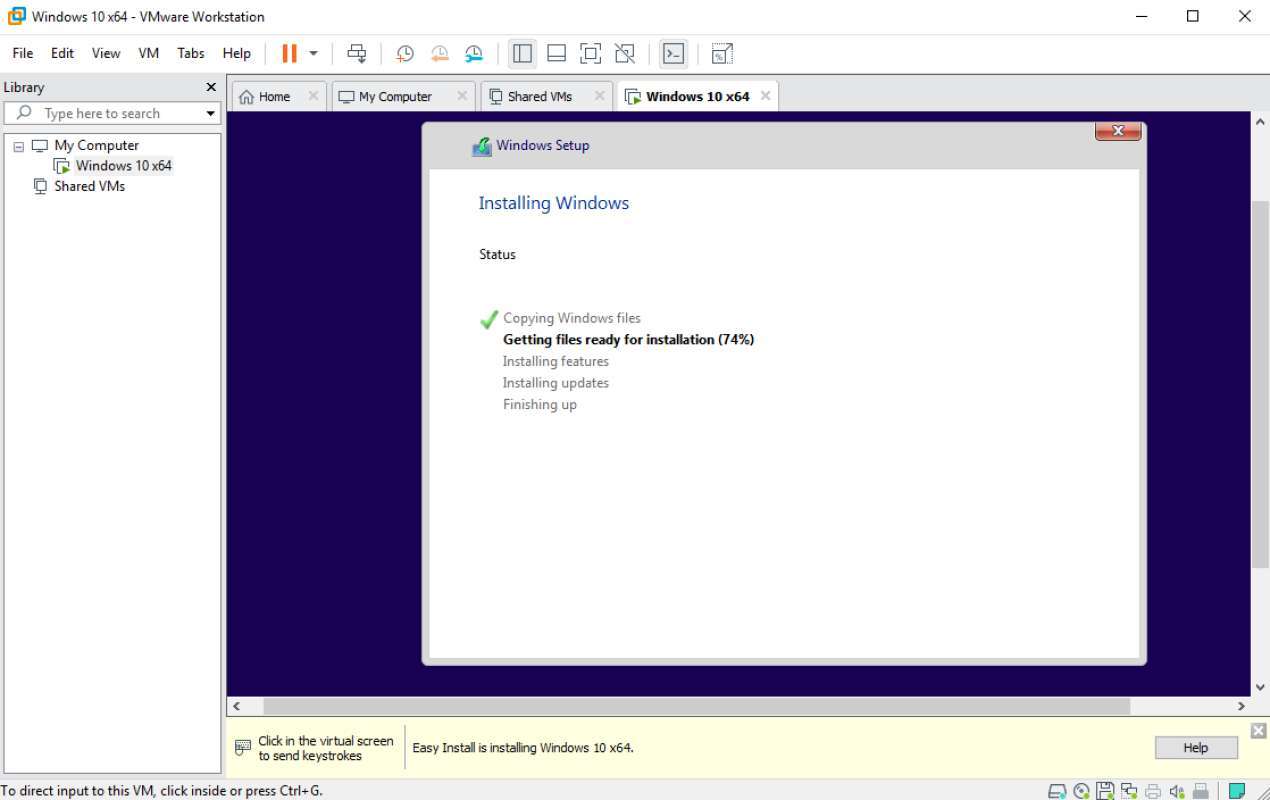Collapse the My Computer tree node
The height and width of the screenshot is (800, 1270).
tap(20, 145)
